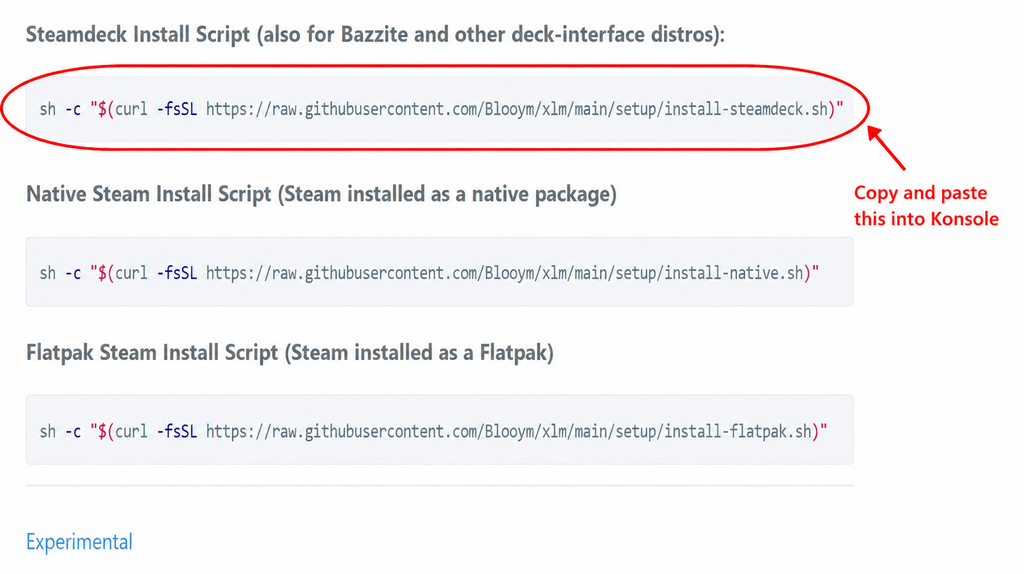This screenshot has width=1024, height=574.
Task: Click the Flatpak Steam Install Script heading
Action: point(290,353)
